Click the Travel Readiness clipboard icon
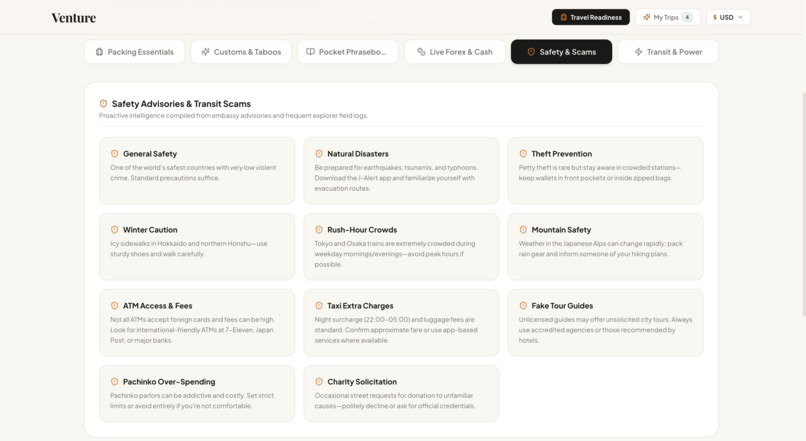The image size is (806, 441). pos(563,17)
